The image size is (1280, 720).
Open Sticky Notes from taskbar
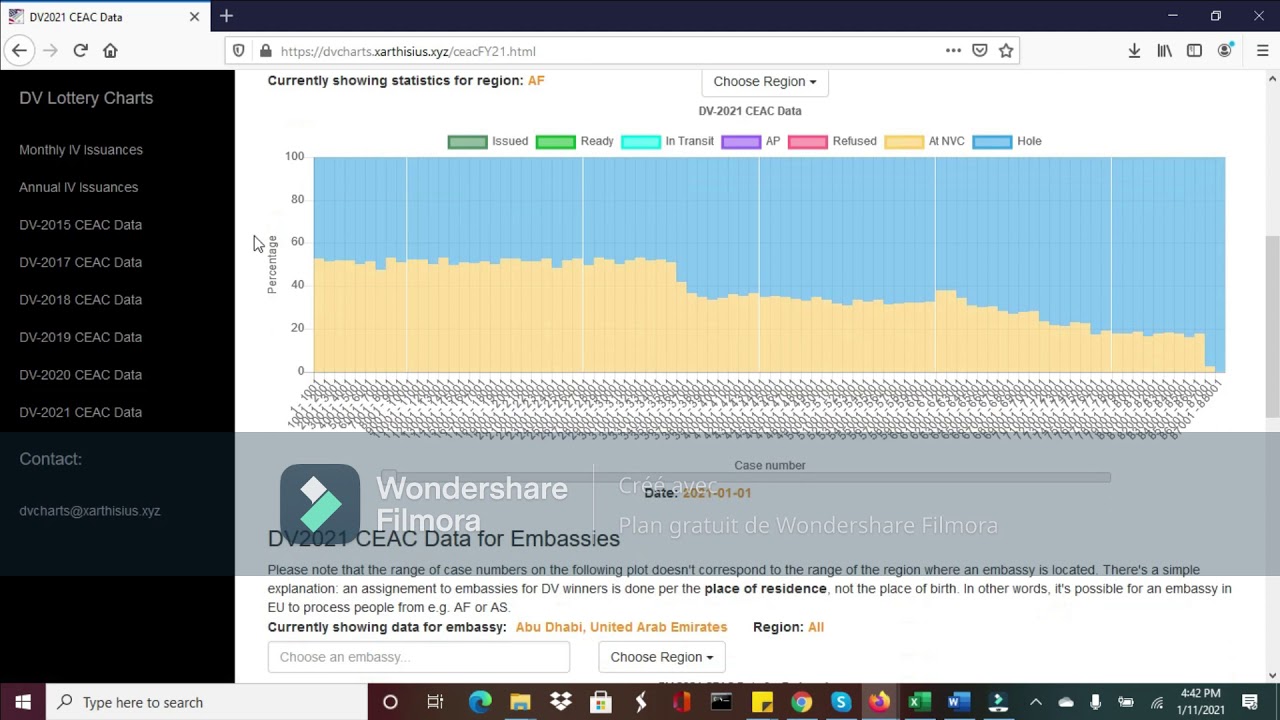tap(762, 702)
